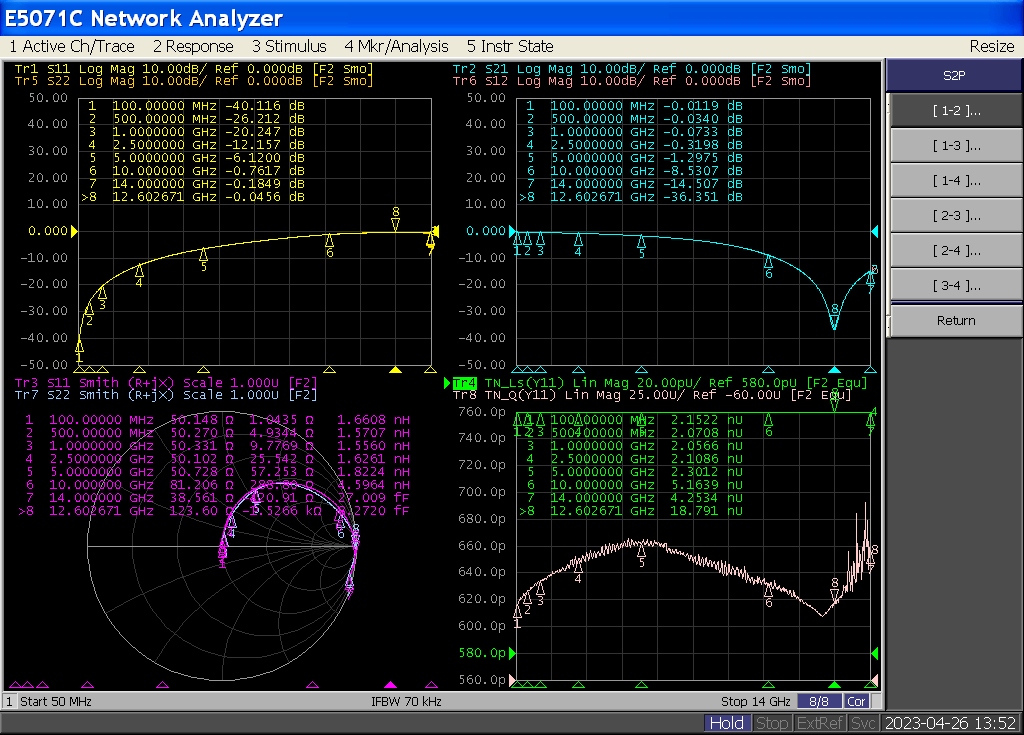Image resolution: width=1024 pixels, height=735 pixels.
Task: Select the [ 1-2 ]... softkey
Action: (x=956, y=110)
